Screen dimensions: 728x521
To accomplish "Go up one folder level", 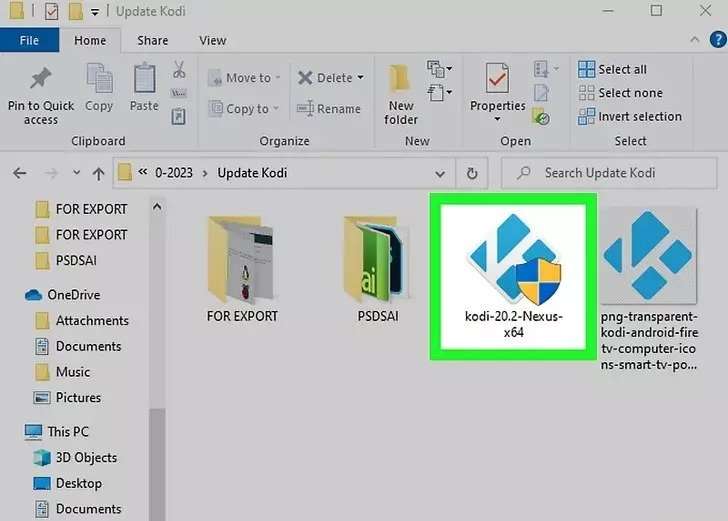I will [98, 174].
